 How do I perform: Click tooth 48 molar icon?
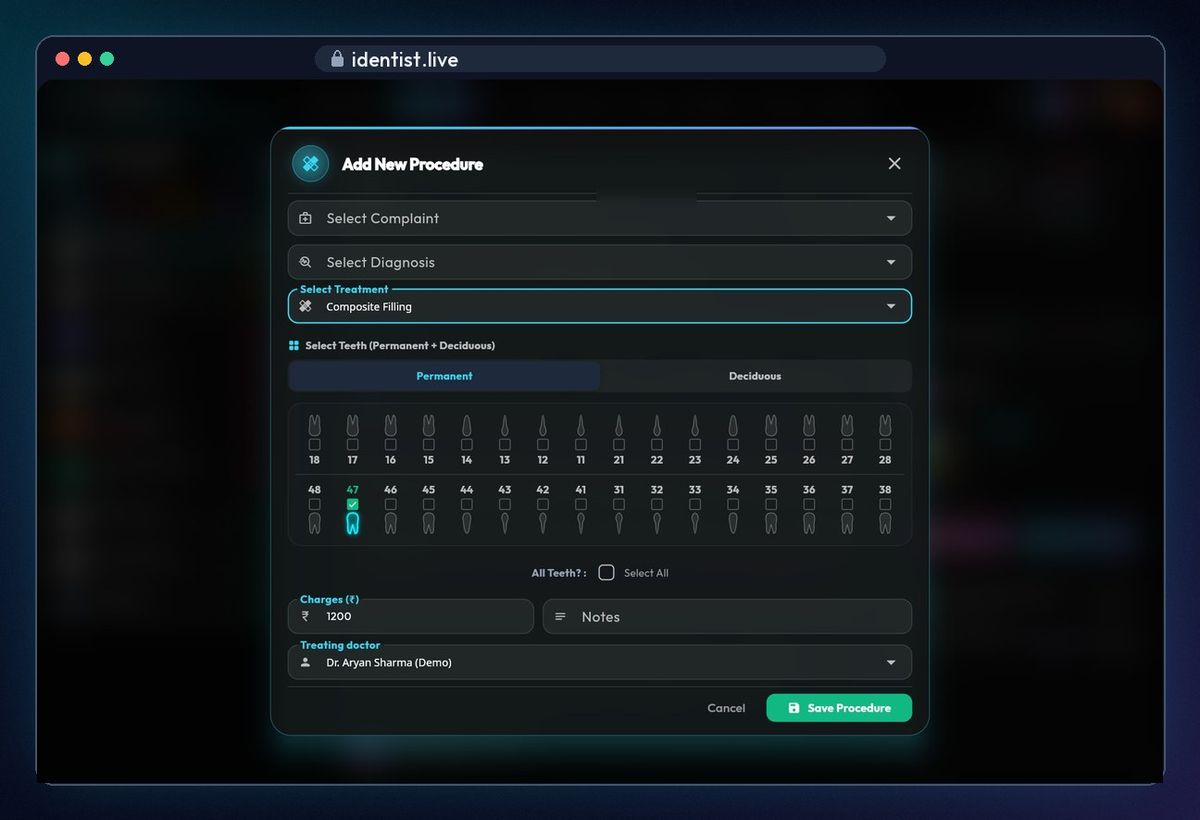pos(315,523)
